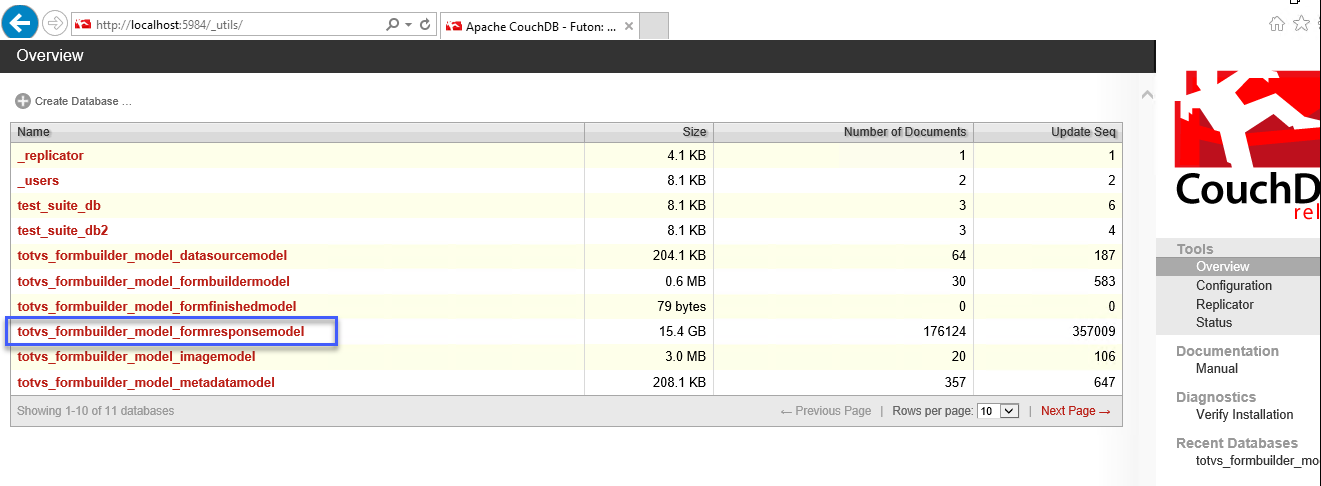Open the Manual under Documentation
Screen dimensions: 1321x486
pyautogui.click(x=1217, y=368)
